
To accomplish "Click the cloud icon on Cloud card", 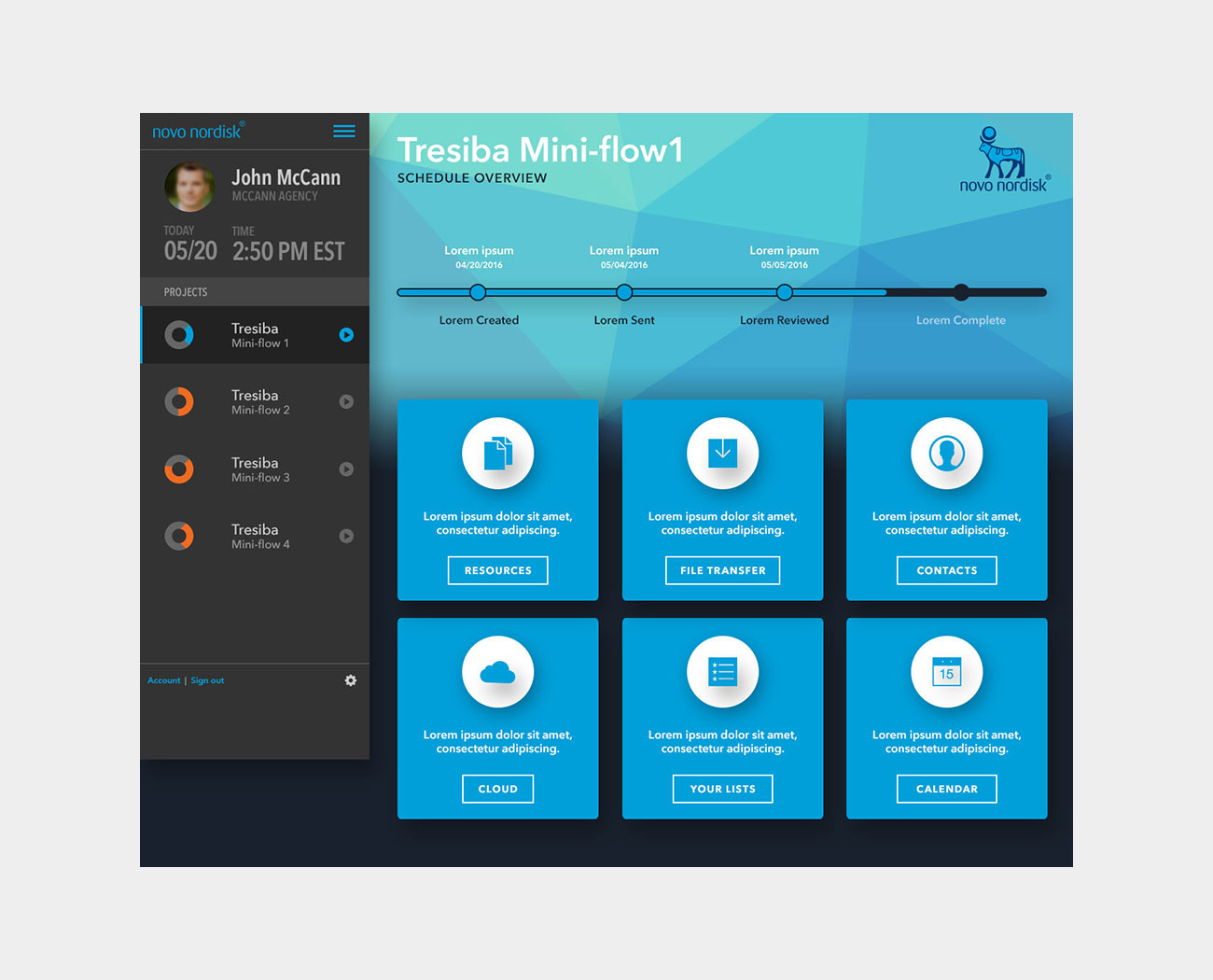I will 498,671.
